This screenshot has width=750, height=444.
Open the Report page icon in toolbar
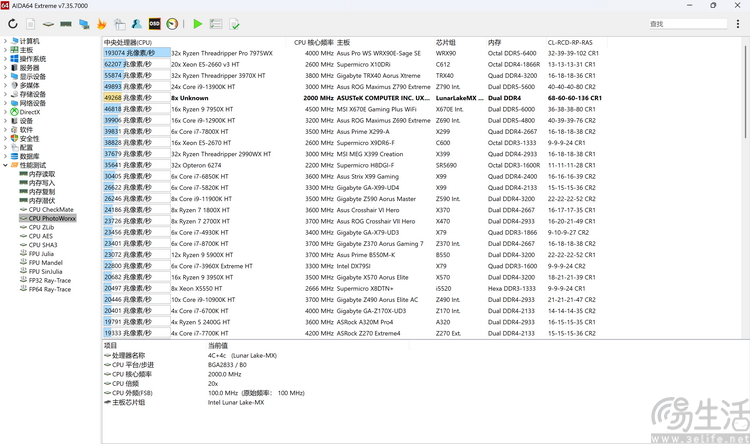tap(30, 23)
